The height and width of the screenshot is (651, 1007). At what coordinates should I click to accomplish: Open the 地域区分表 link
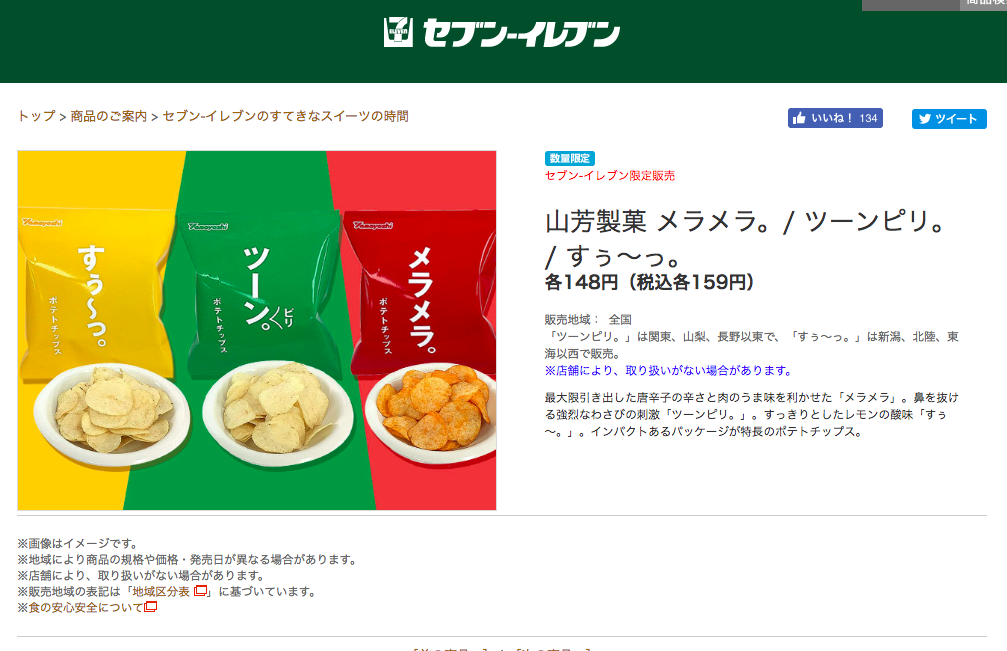[x=161, y=591]
